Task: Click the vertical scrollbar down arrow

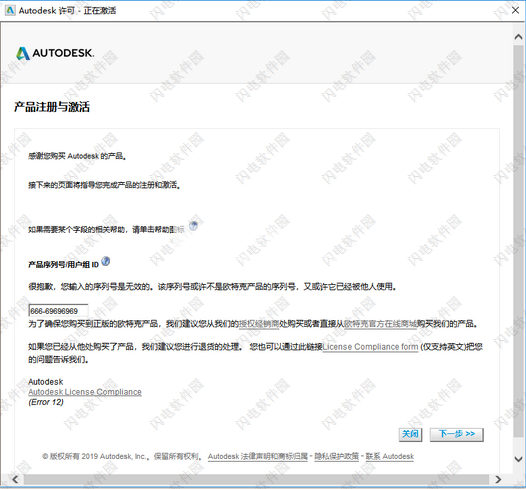Action: pyautogui.click(x=519, y=458)
